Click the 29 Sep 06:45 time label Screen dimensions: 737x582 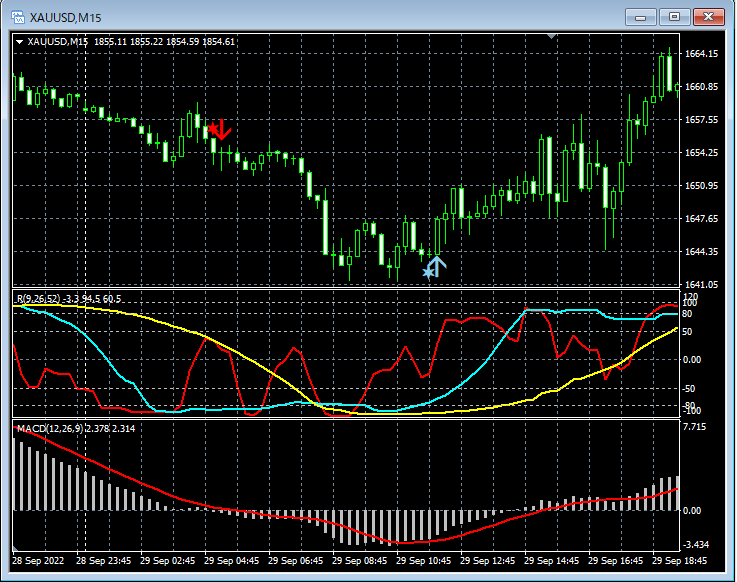point(295,561)
